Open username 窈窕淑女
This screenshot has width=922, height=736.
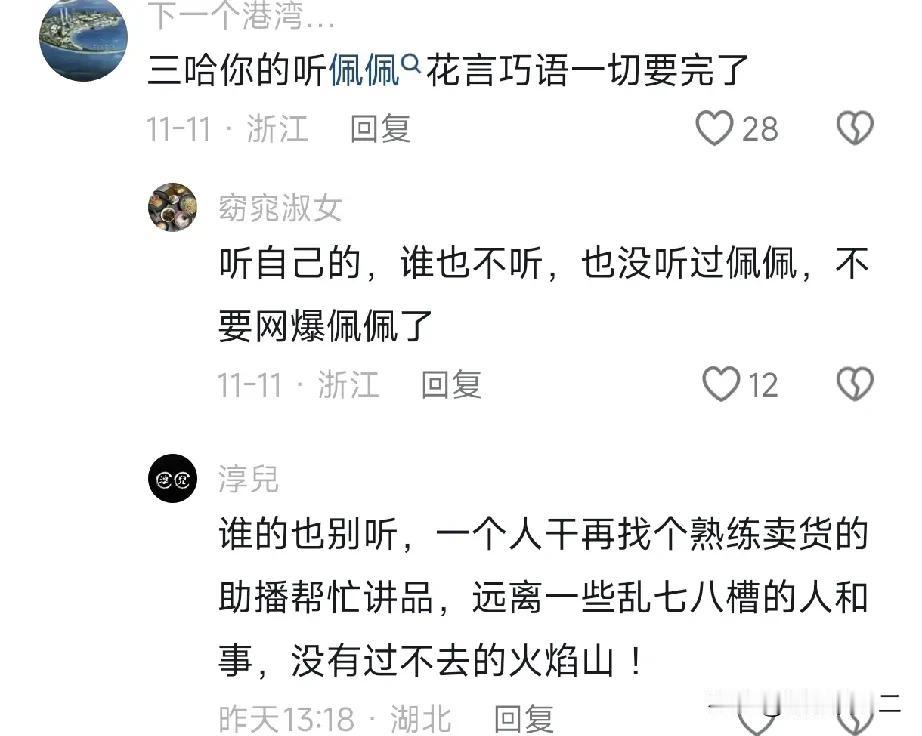[x=280, y=208]
